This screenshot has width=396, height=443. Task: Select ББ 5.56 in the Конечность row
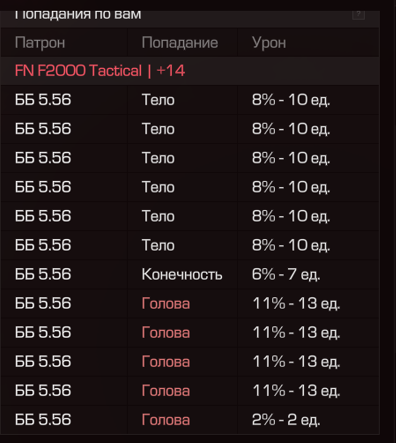(43, 274)
